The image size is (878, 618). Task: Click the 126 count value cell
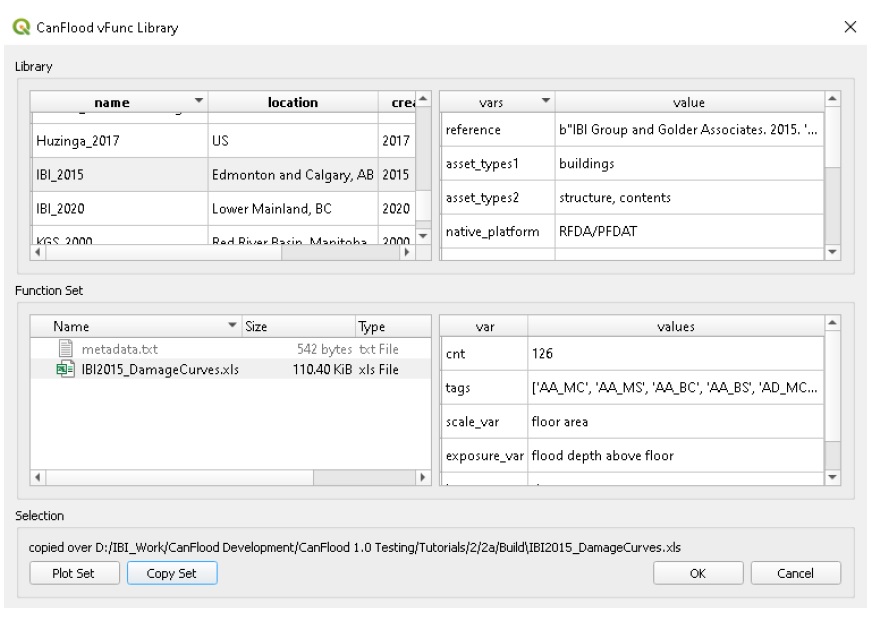click(676, 354)
